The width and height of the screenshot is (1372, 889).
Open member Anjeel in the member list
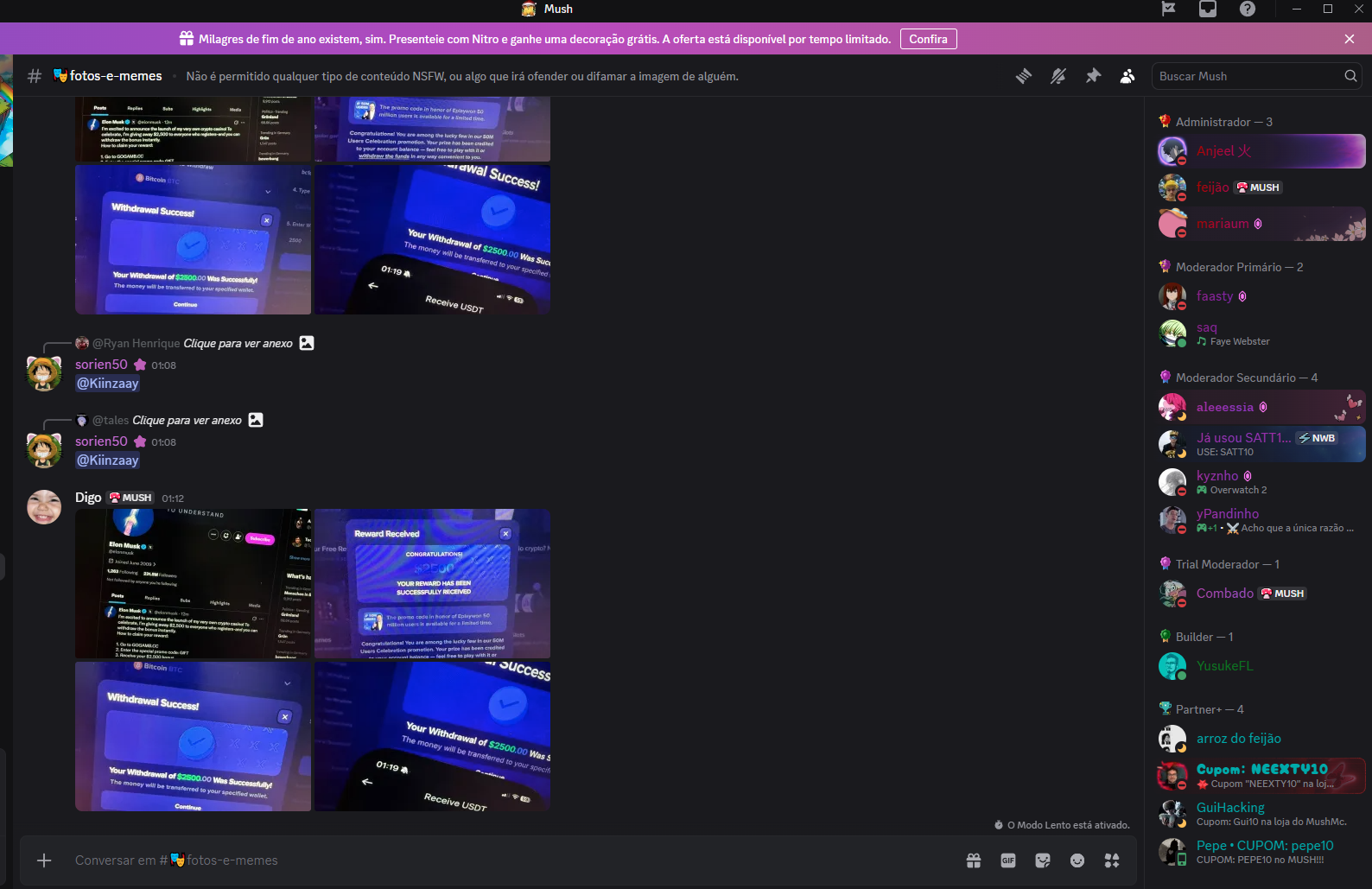tap(1261, 151)
